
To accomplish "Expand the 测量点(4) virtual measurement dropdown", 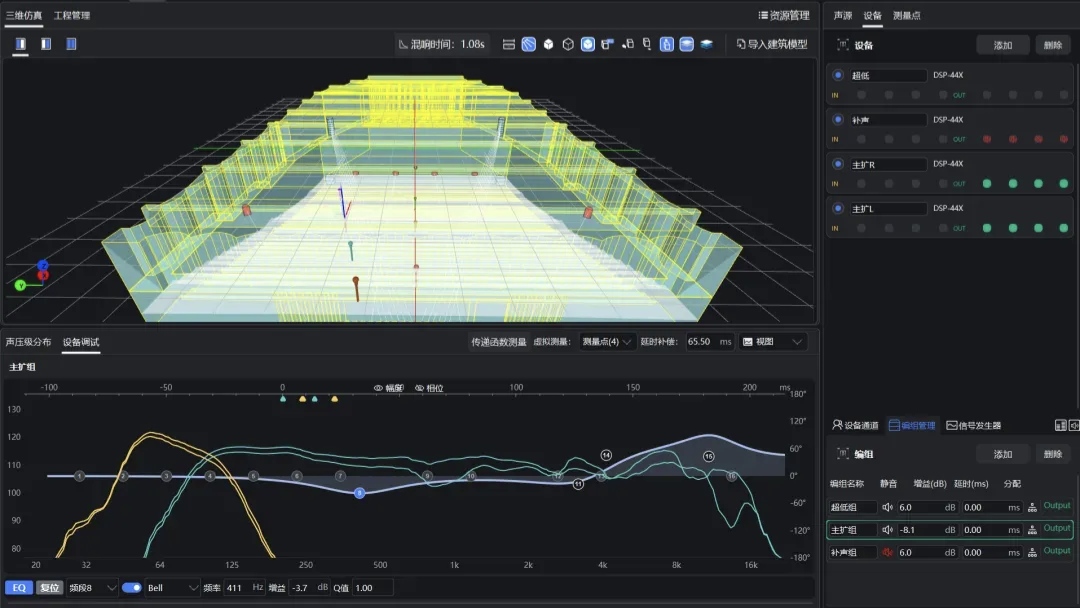I will pyautogui.click(x=607, y=342).
